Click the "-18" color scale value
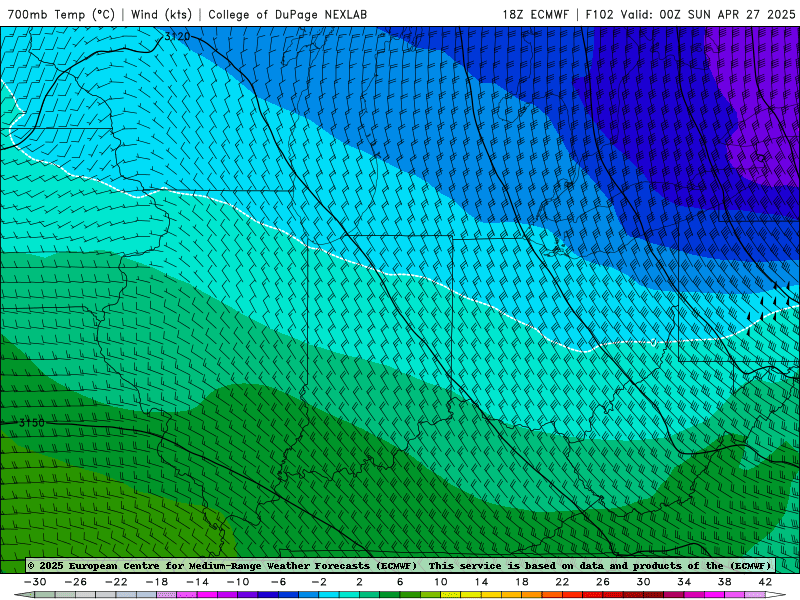This screenshot has height=600, width=800. [157, 582]
